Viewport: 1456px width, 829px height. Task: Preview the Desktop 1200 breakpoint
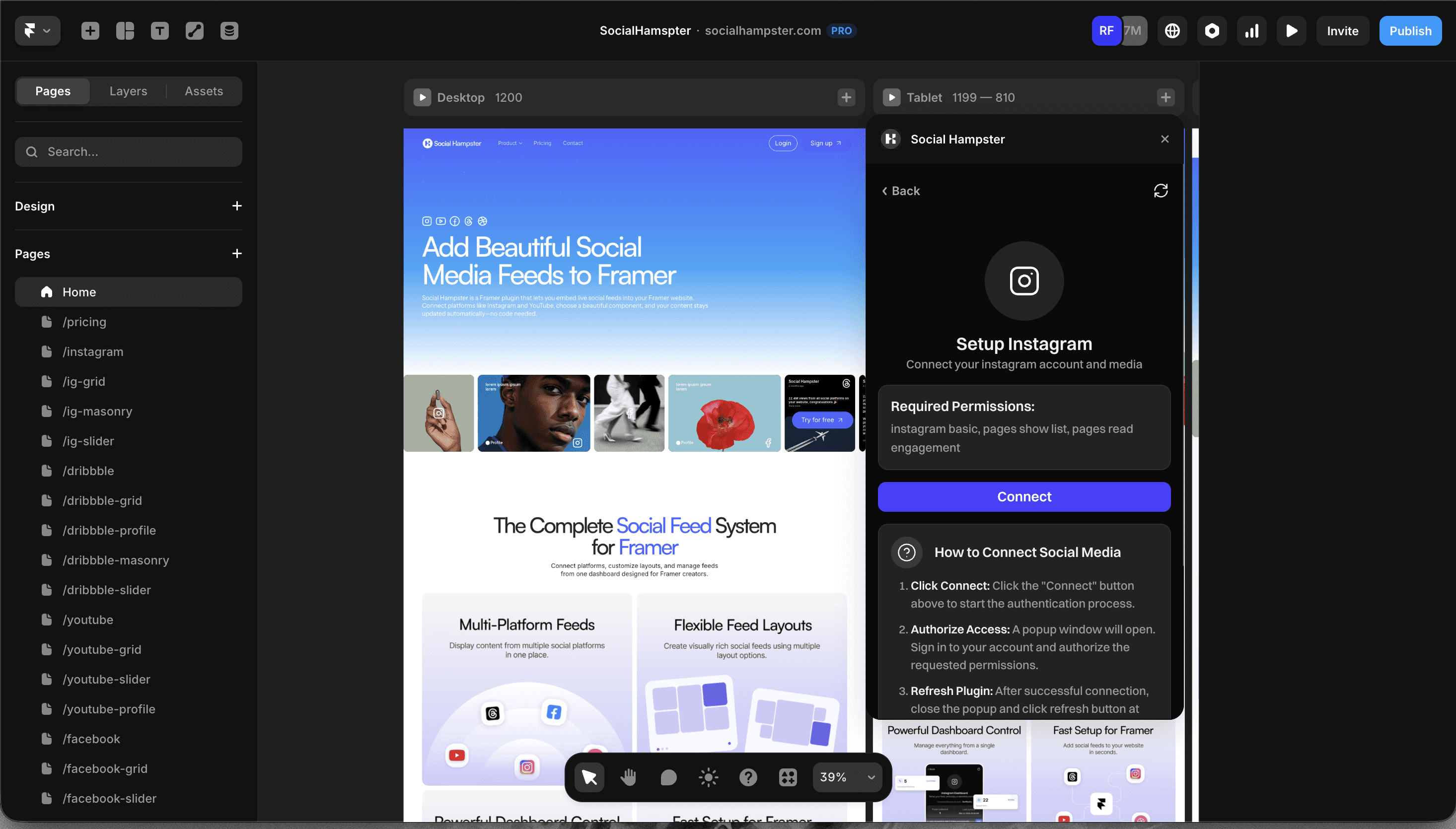click(x=422, y=97)
